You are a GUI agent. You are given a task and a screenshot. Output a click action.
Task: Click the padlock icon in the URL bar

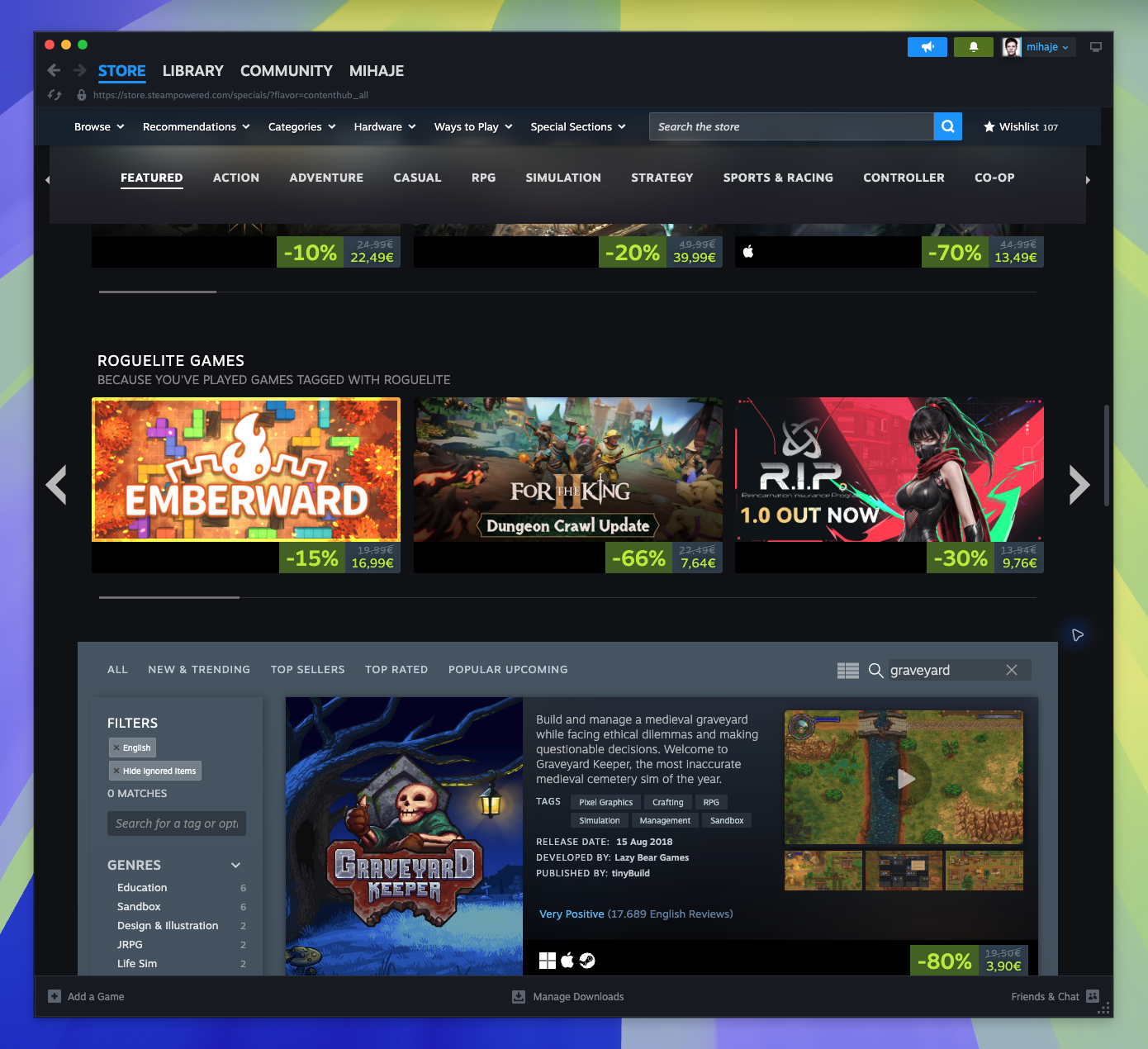(x=81, y=95)
